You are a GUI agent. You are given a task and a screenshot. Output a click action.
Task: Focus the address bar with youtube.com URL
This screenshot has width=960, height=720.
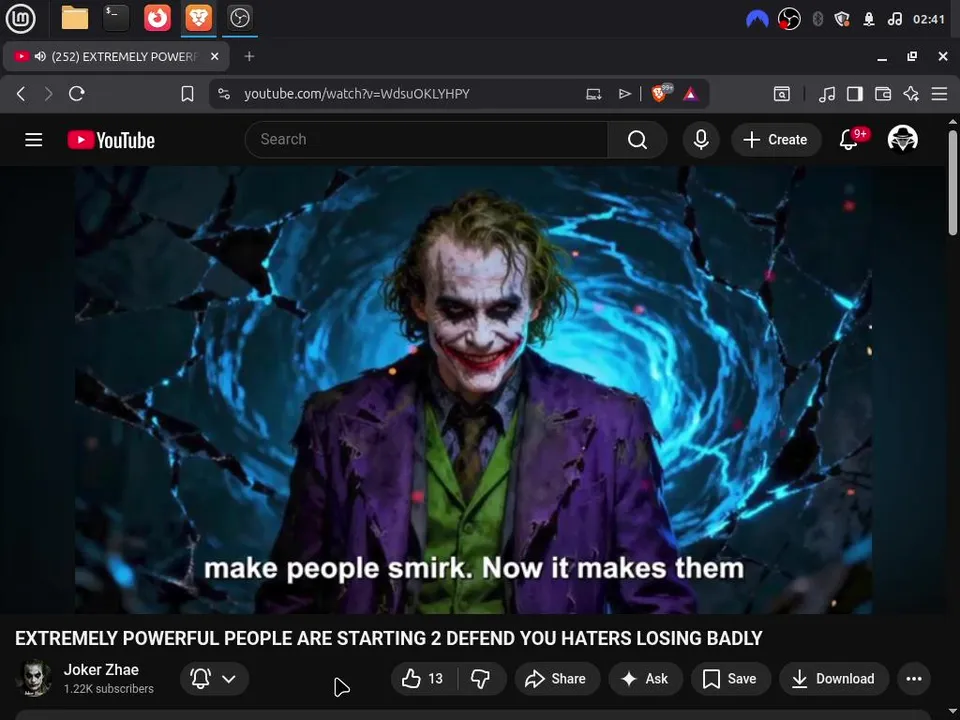tap(357, 94)
